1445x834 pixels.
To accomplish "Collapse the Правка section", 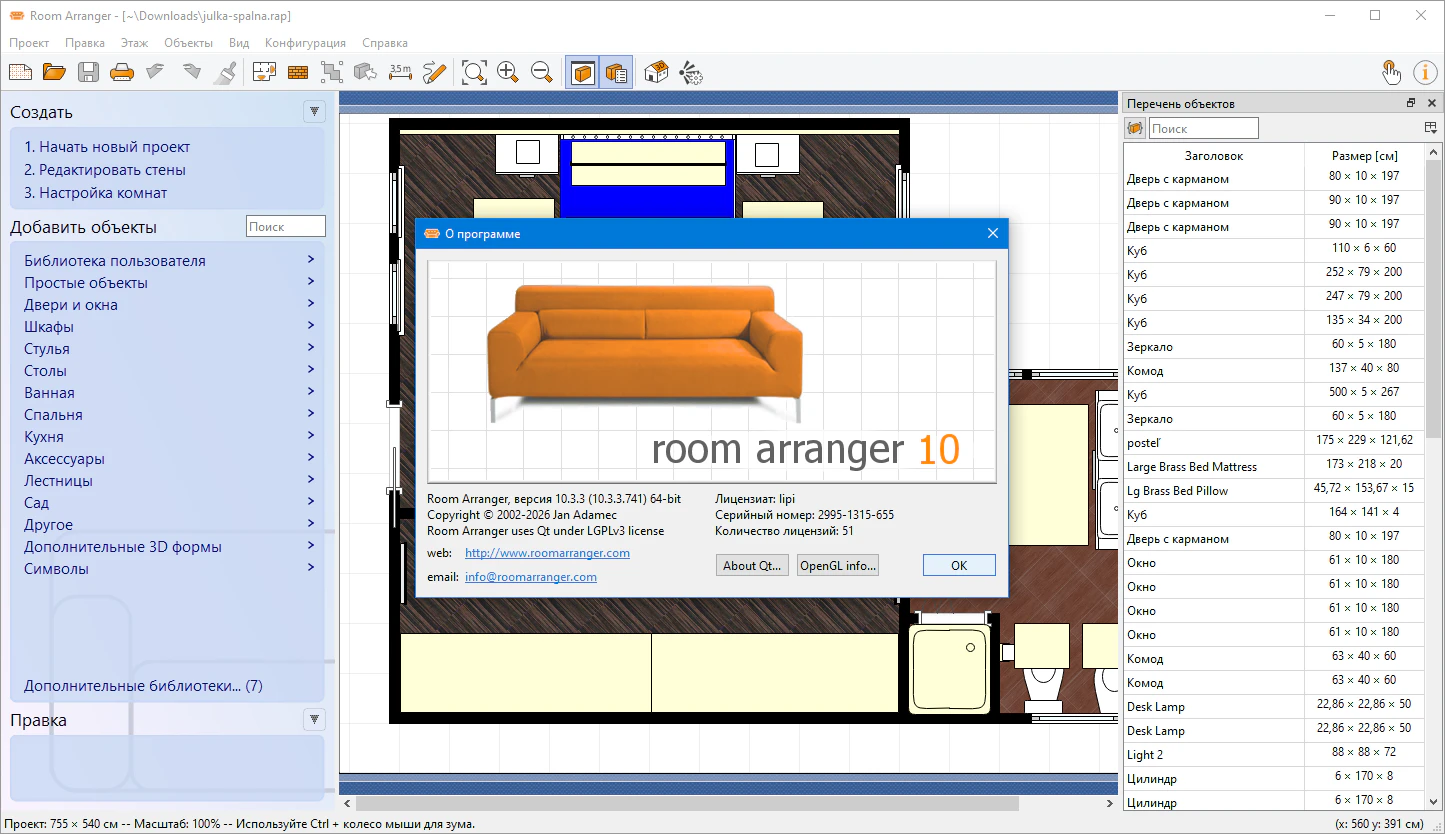I will coord(315,720).
